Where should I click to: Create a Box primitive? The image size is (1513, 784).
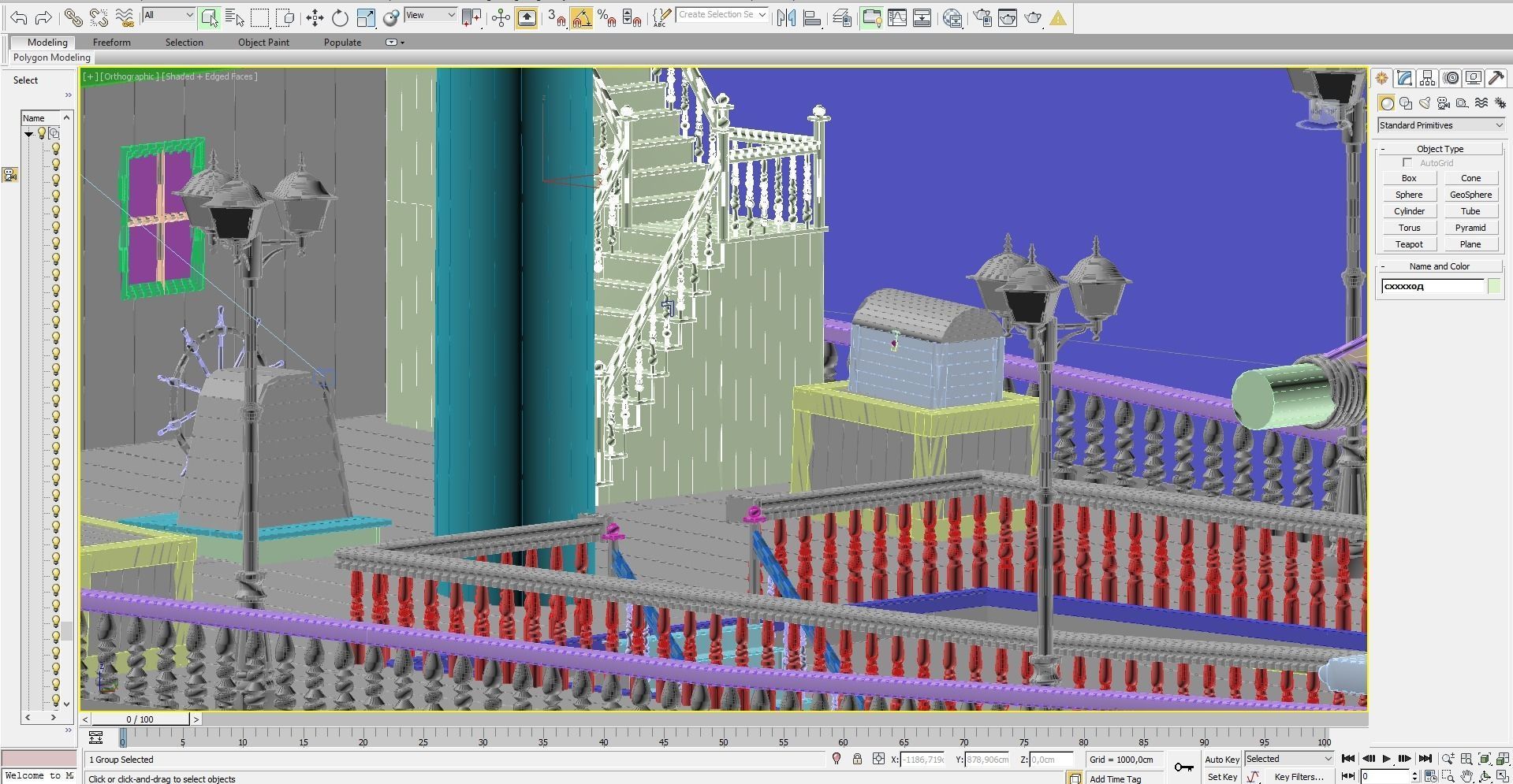coord(1409,178)
